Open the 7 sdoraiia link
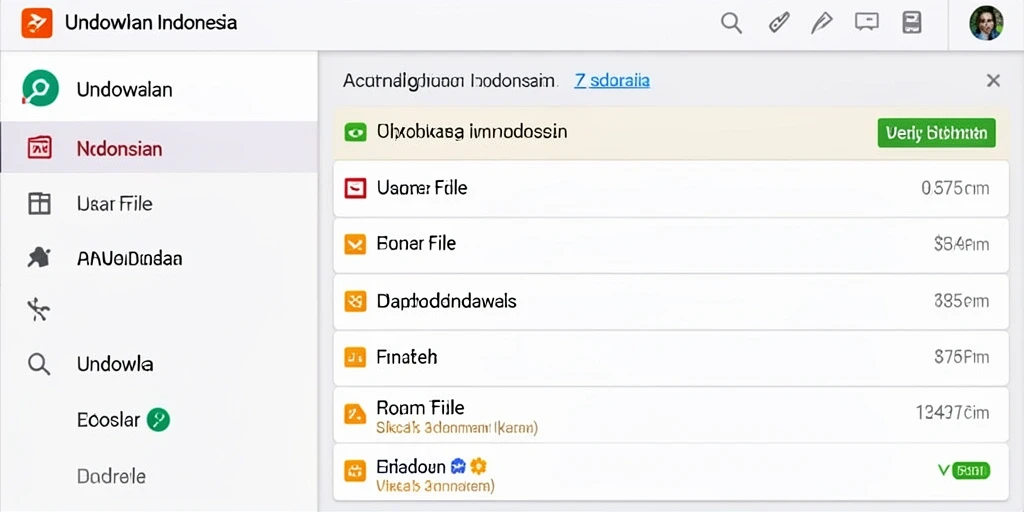The image size is (1024, 512). pos(612,81)
